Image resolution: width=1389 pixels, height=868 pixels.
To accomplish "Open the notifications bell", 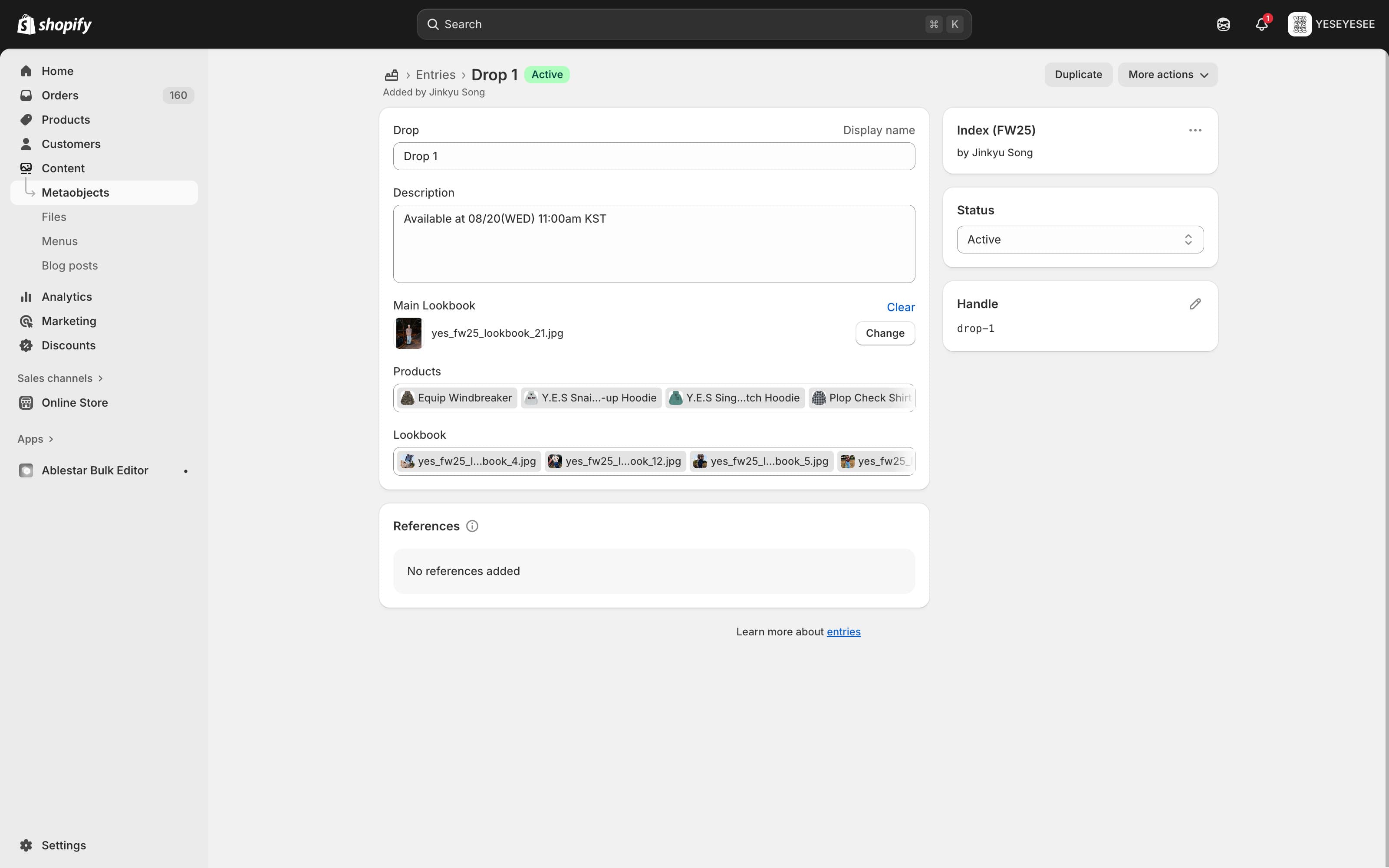I will click(1261, 24).
